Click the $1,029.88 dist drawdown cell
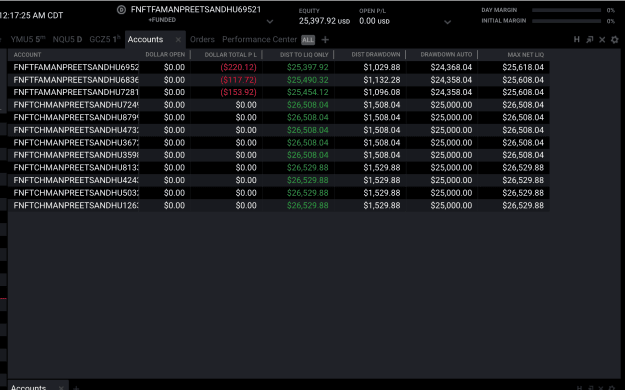The image size is (625, 390). [x=381, y=67]
